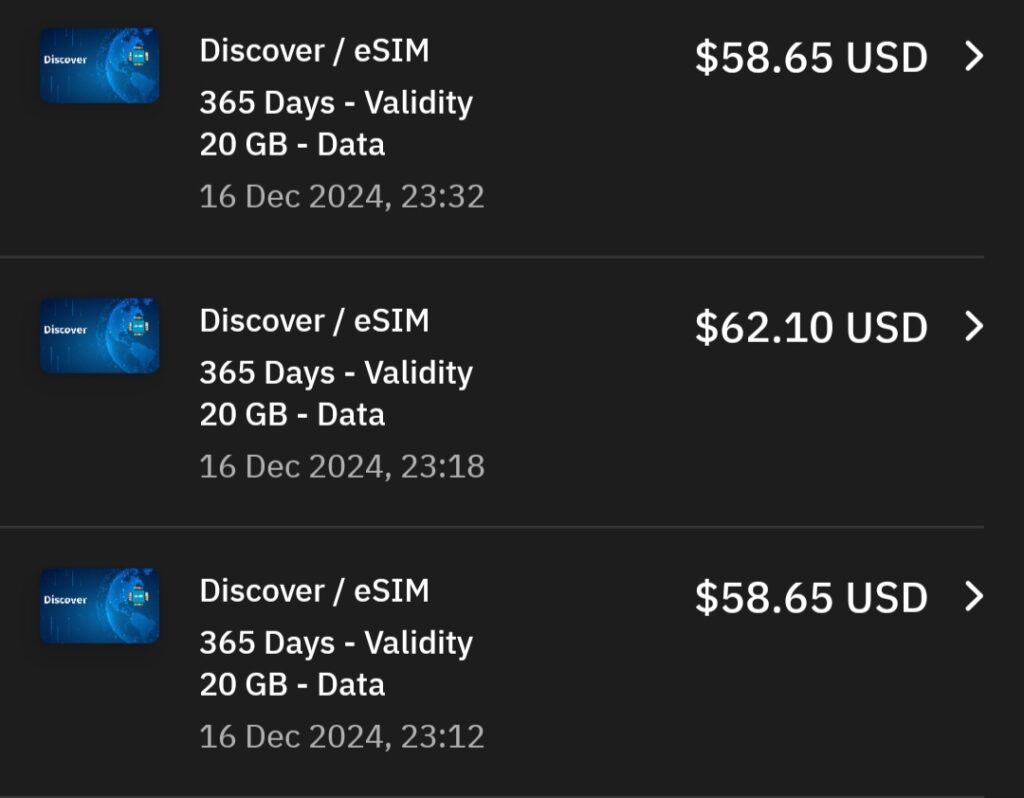The height and width of the screenshot is (798, 1024).
Task: Click the "Discover / eSIM" title of the 23:12 order
Action: tap(314, 591)
